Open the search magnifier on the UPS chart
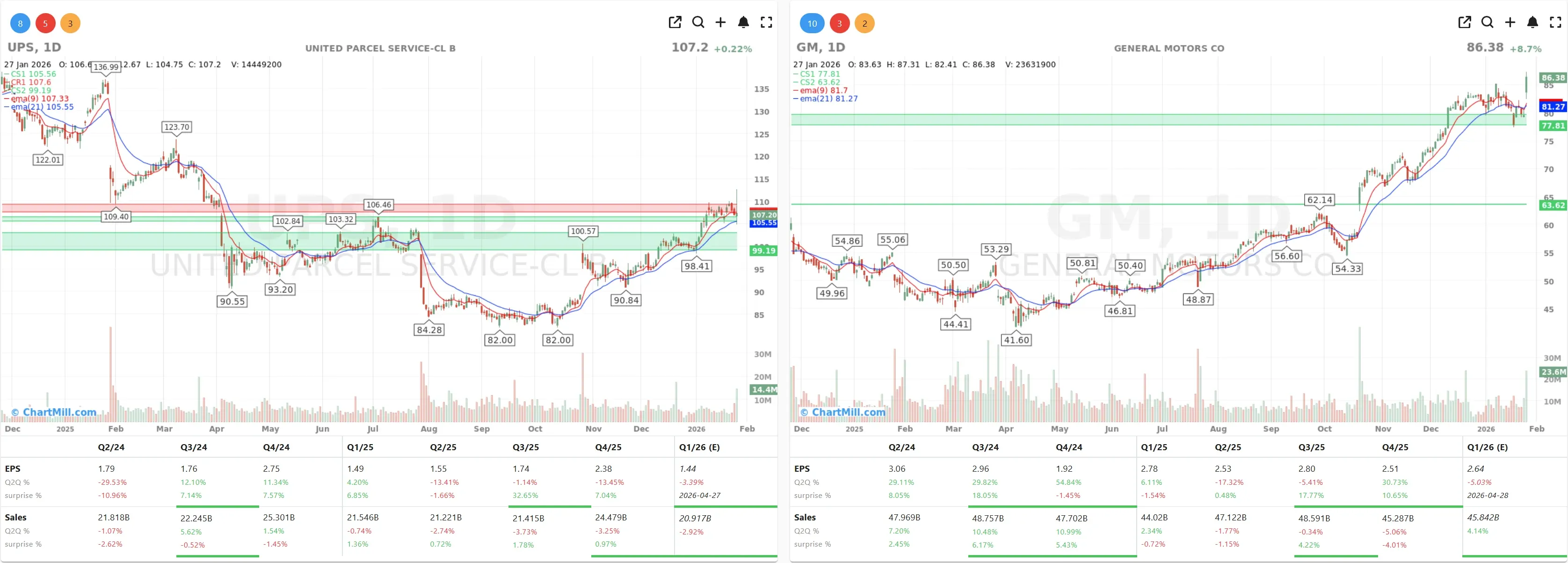 pos(697,22)
